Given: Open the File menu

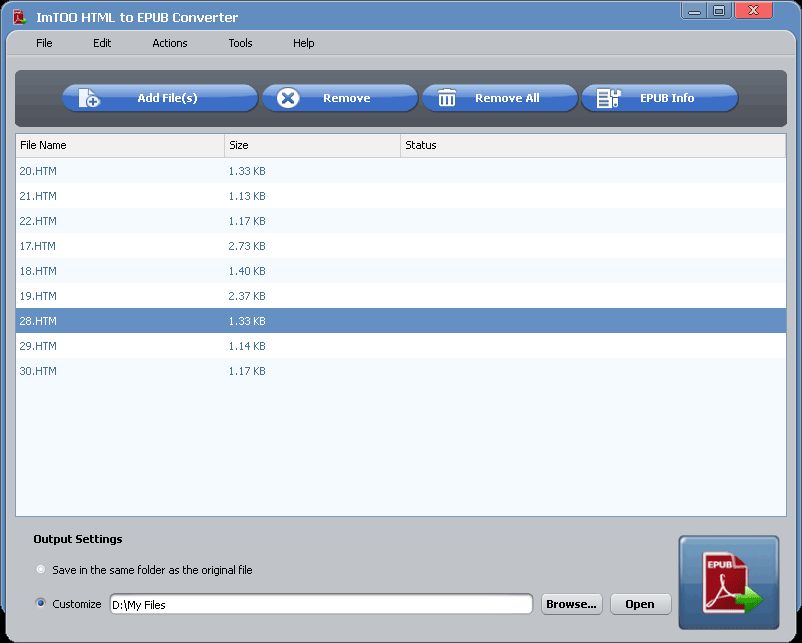Looking at the screenshot, I should click(44, 43).
